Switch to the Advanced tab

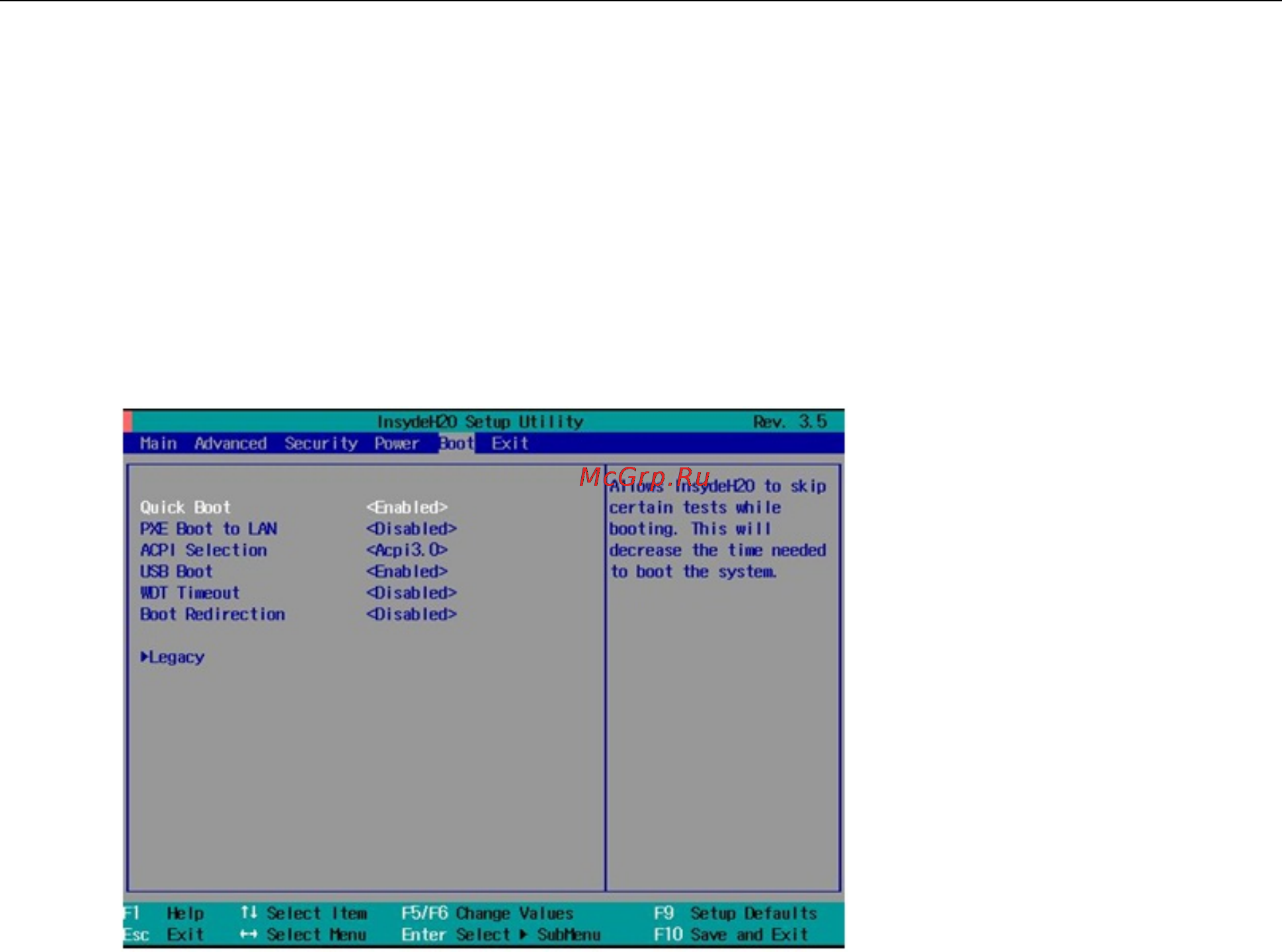230,444
